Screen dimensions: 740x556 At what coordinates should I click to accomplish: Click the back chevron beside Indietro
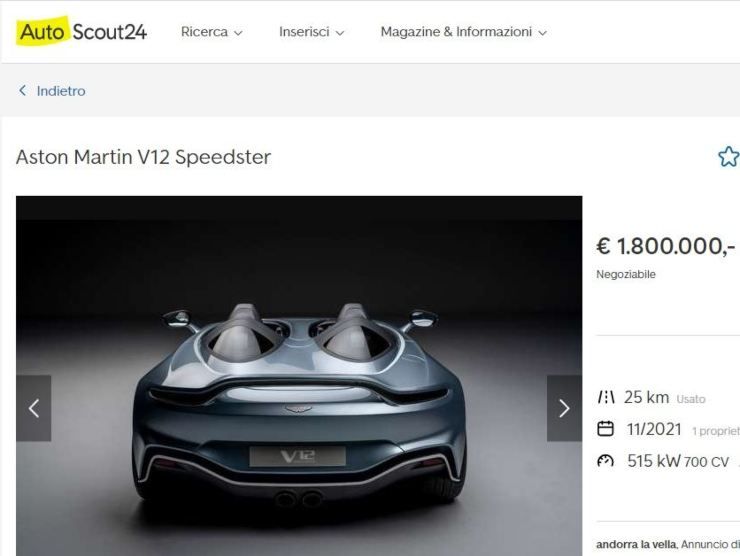[x=22, y=90]
